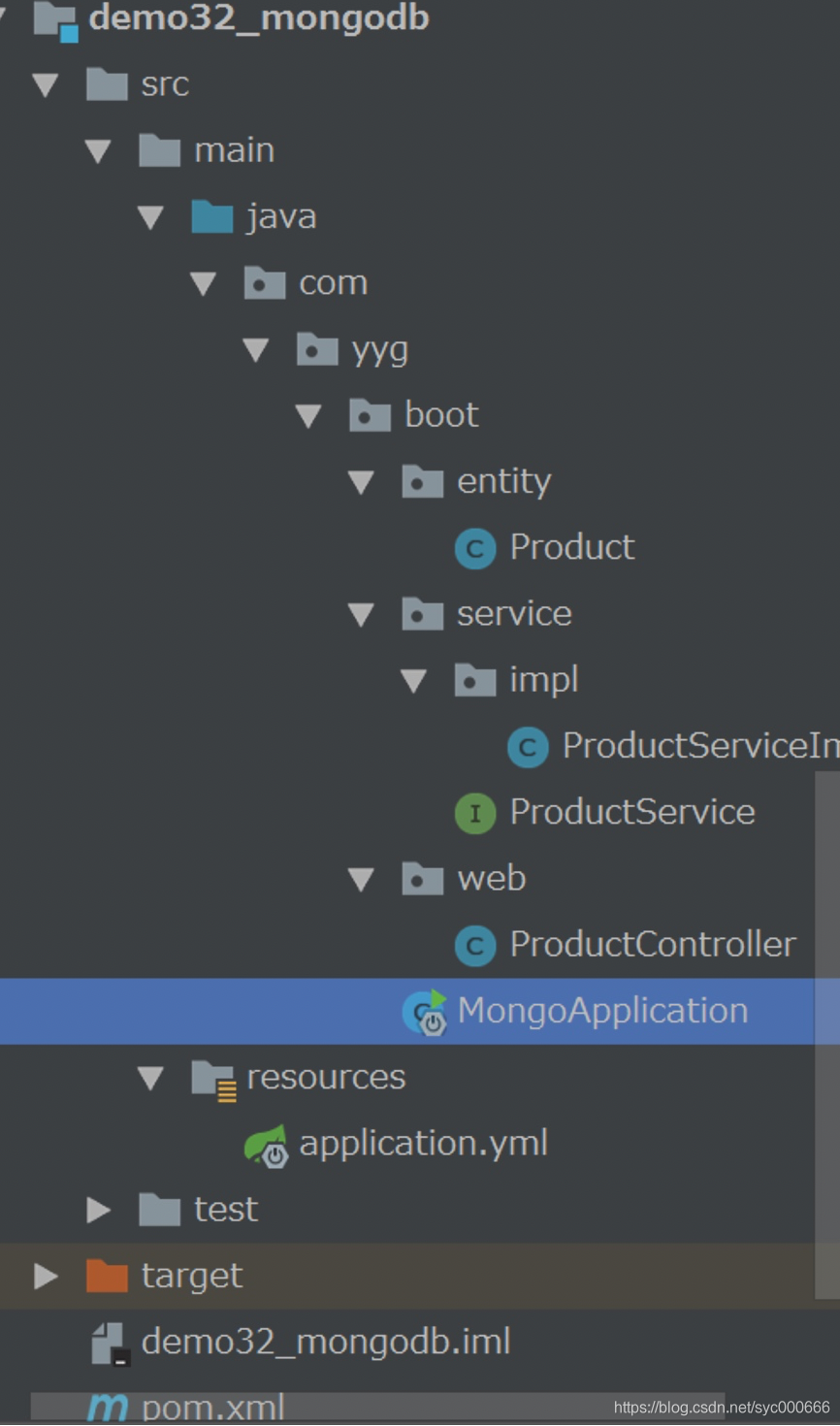Screen dimensions: 840x1426
Task: Expand the target folder
Action: pos(45,1276)
